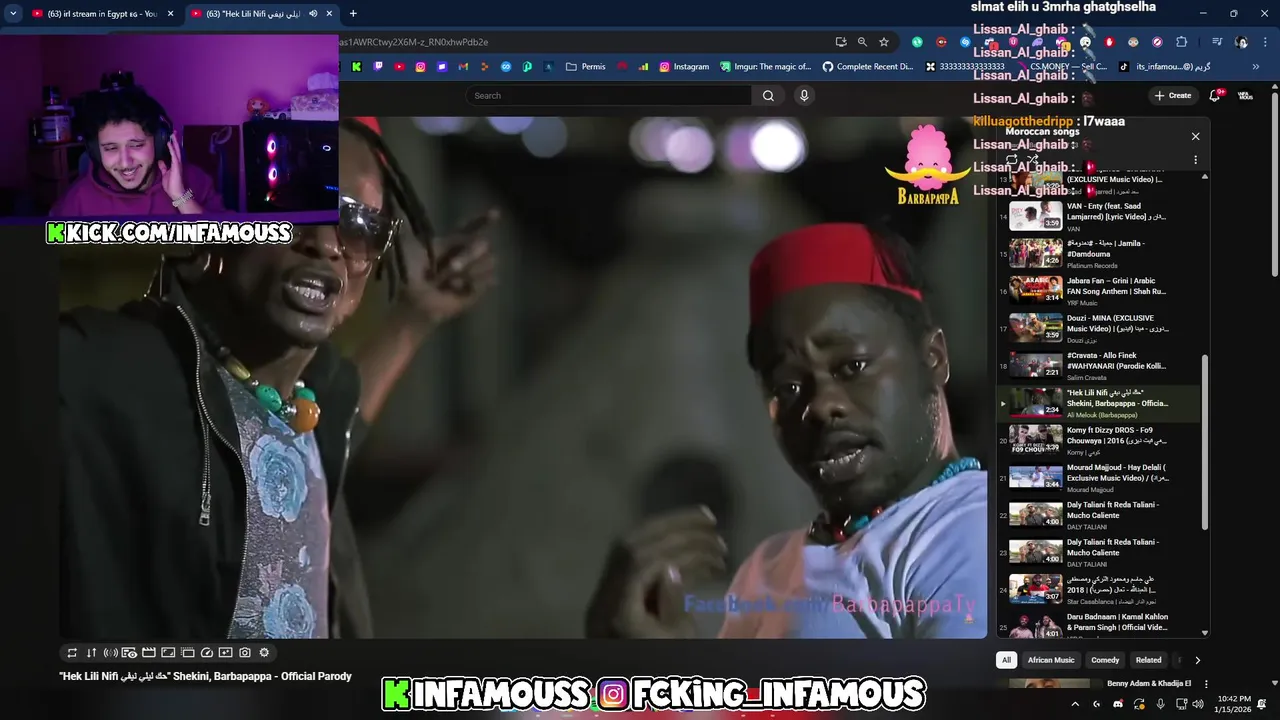1280x720 pixels.
Task: Show hidden system tray icons chevron
Action: click(x=1075, y=704)
